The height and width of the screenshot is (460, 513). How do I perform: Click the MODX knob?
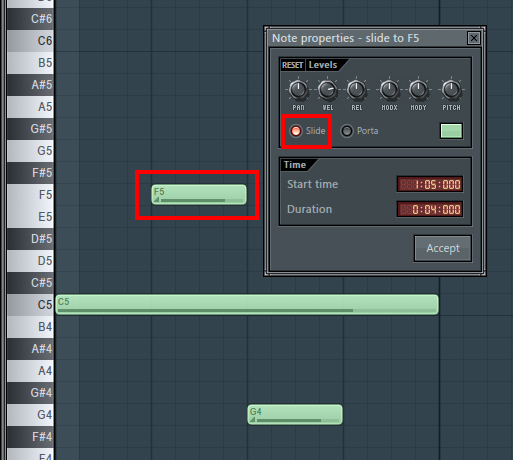tap(389, 90)
